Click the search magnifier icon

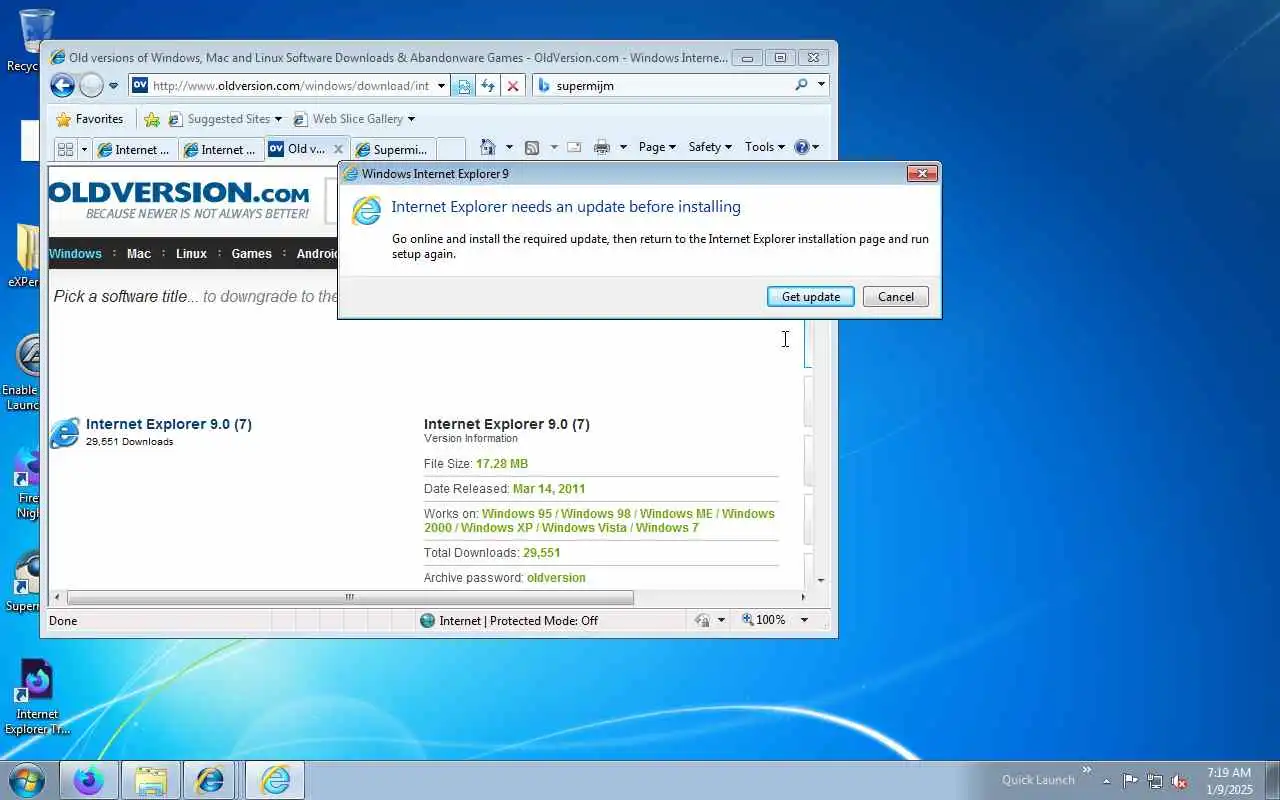[801, 85]
